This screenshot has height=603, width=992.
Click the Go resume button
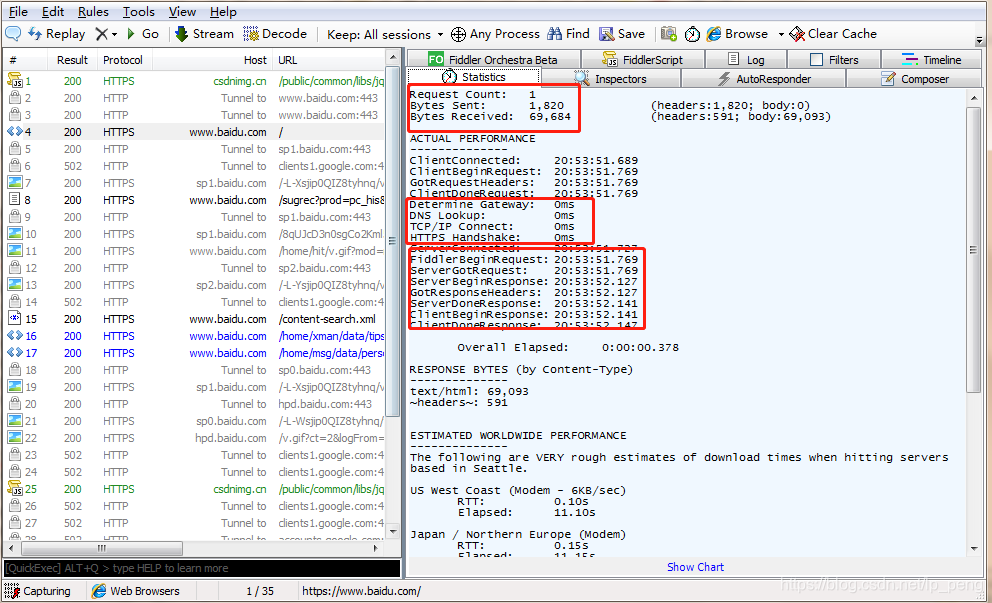(142, 34)
